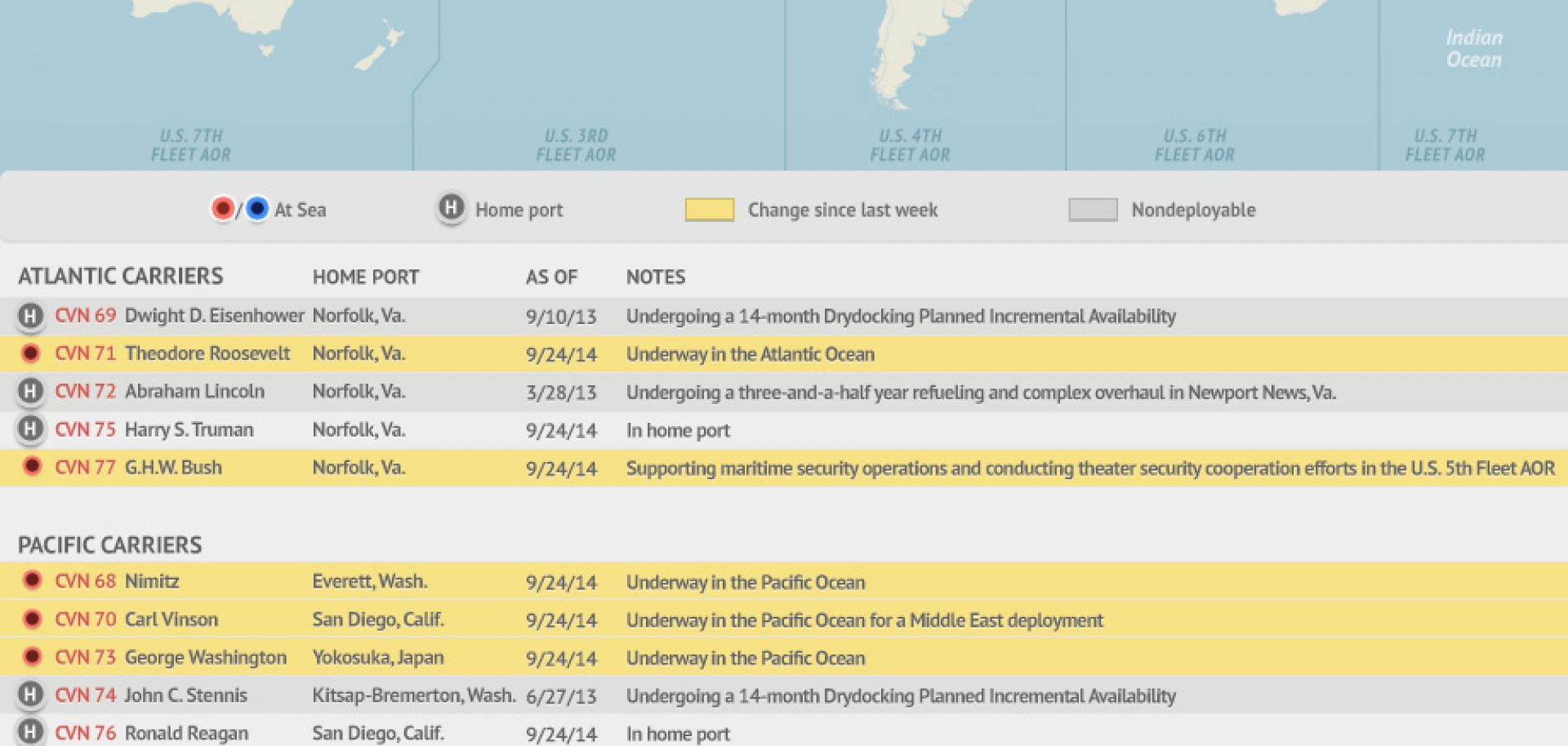Click the ship name G.H.W. Bush

[x=173, y=468]
